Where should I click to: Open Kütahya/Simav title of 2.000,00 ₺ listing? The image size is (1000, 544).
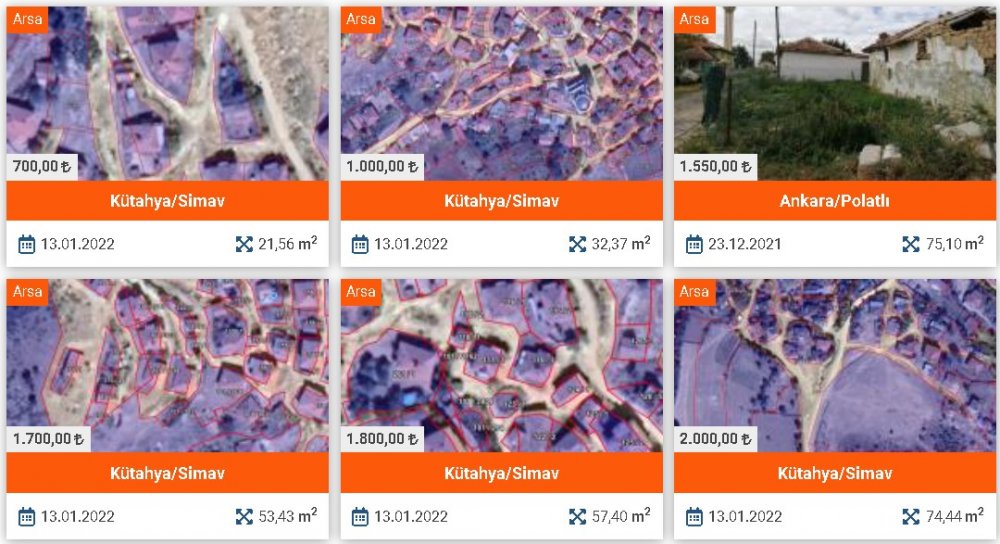coord(834,473)
